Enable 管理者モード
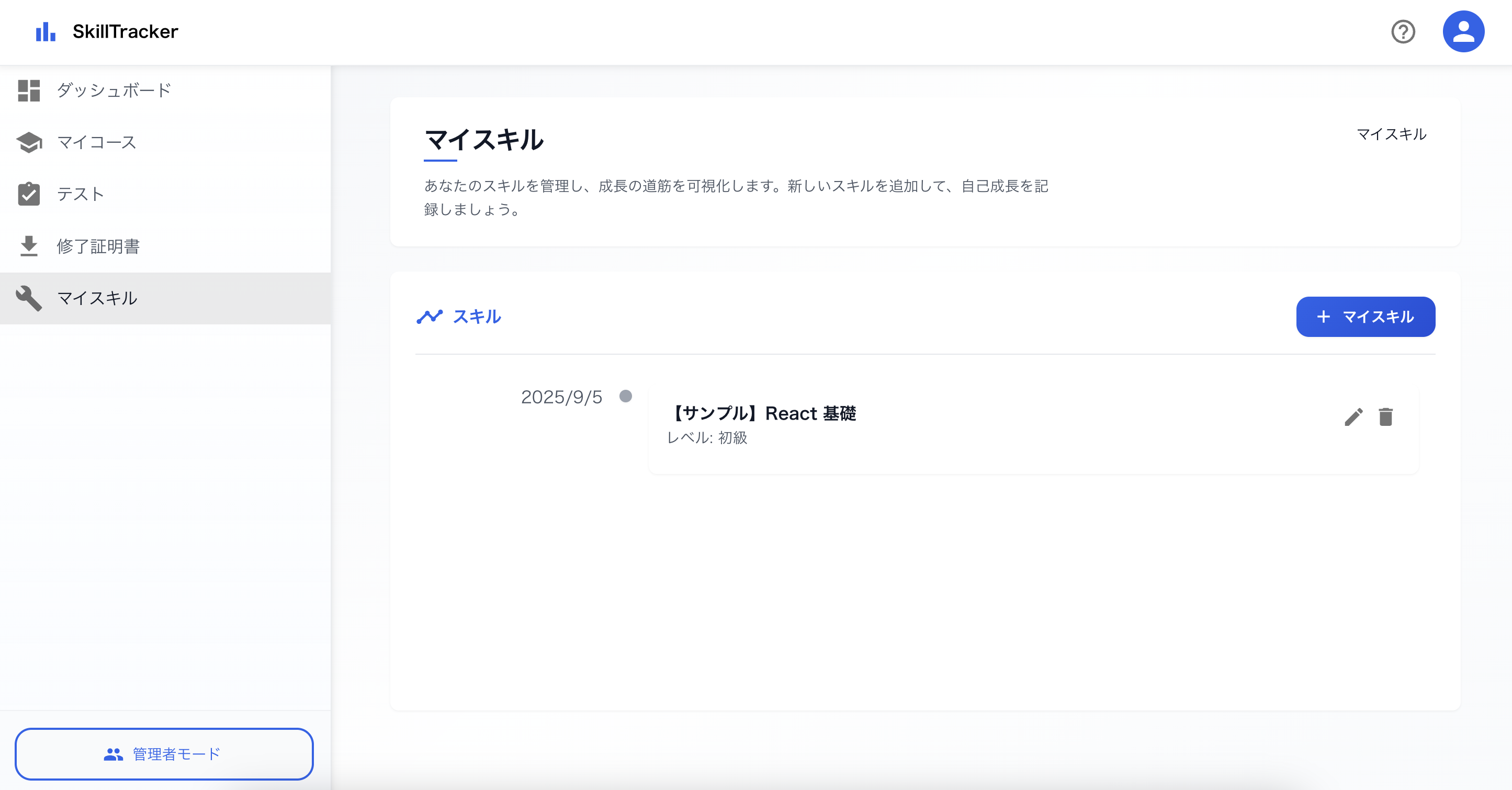This screenshot has width=1512, height=790. 164,754
